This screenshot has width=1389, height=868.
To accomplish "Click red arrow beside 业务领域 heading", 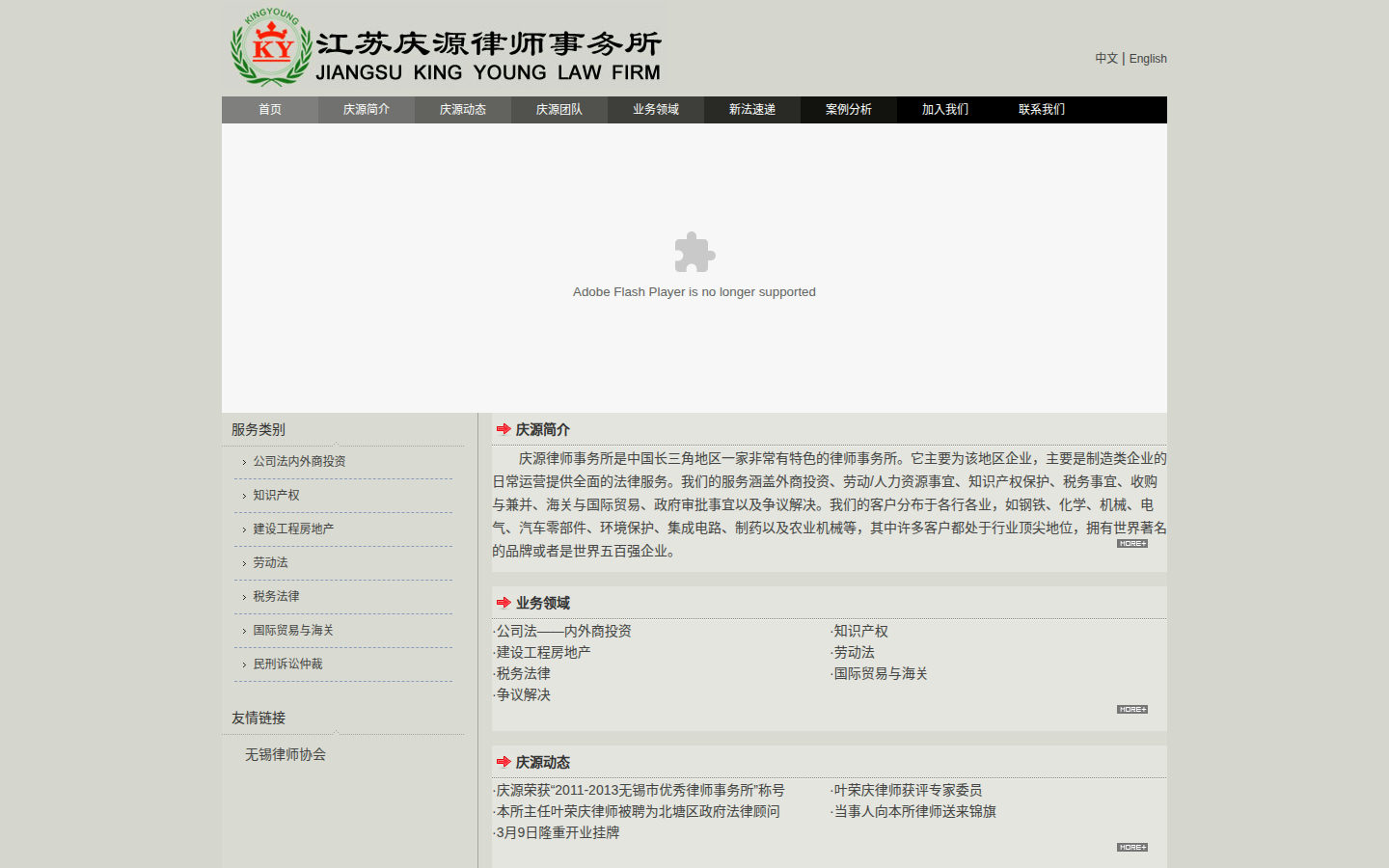I will pyautogui.click(x=504, y=603).
